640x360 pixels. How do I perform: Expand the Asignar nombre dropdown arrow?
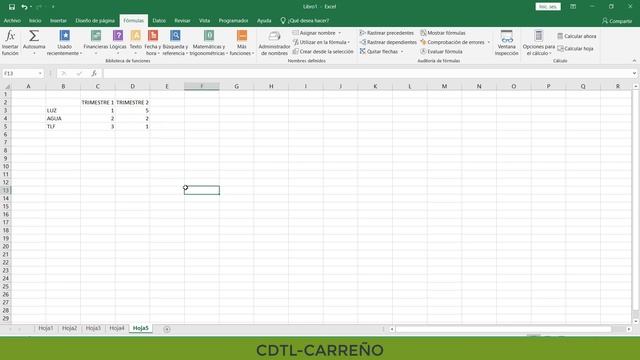click(340, 33)
